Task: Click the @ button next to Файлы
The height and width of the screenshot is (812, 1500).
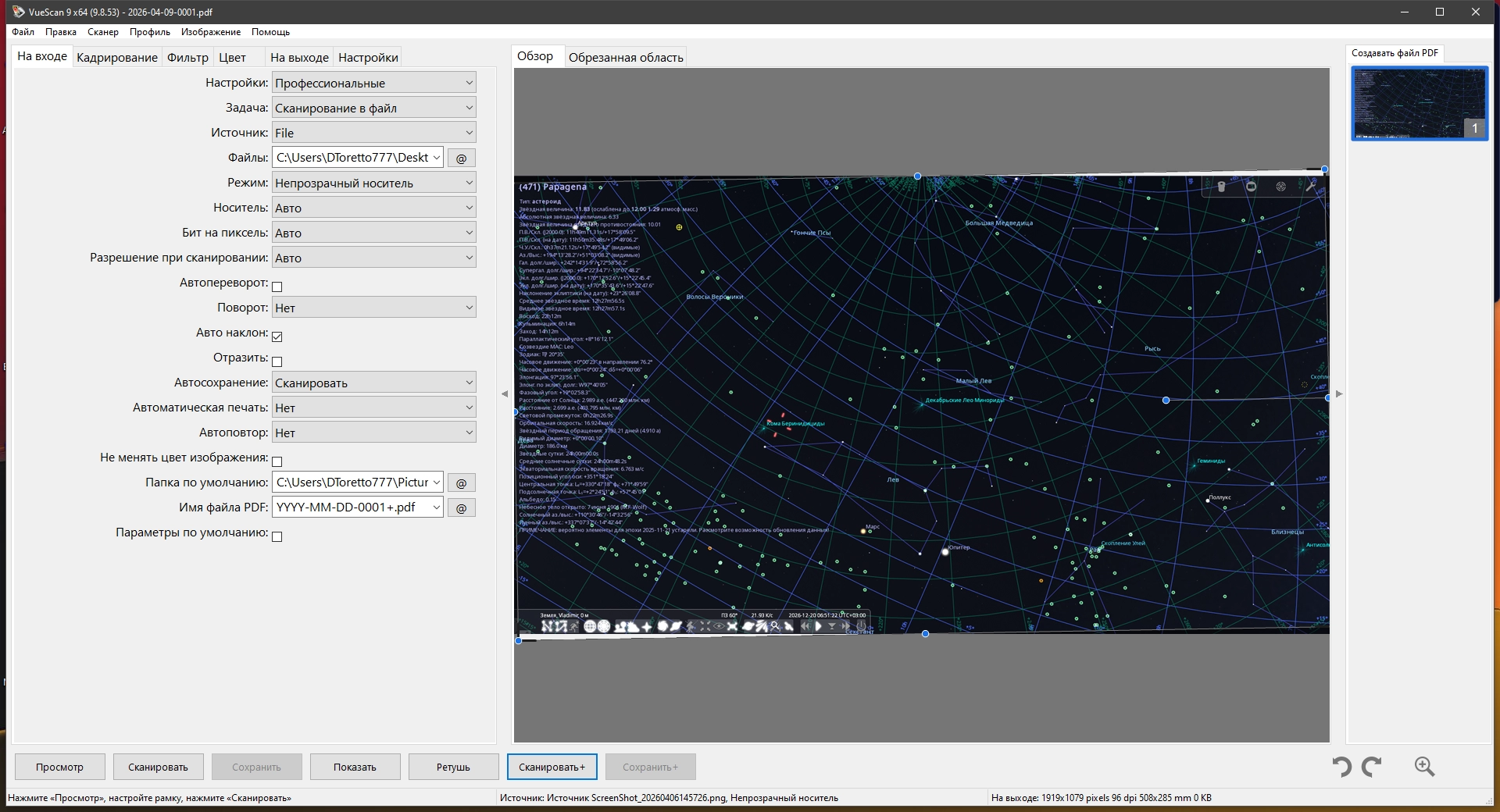Action: click(461, 158)
